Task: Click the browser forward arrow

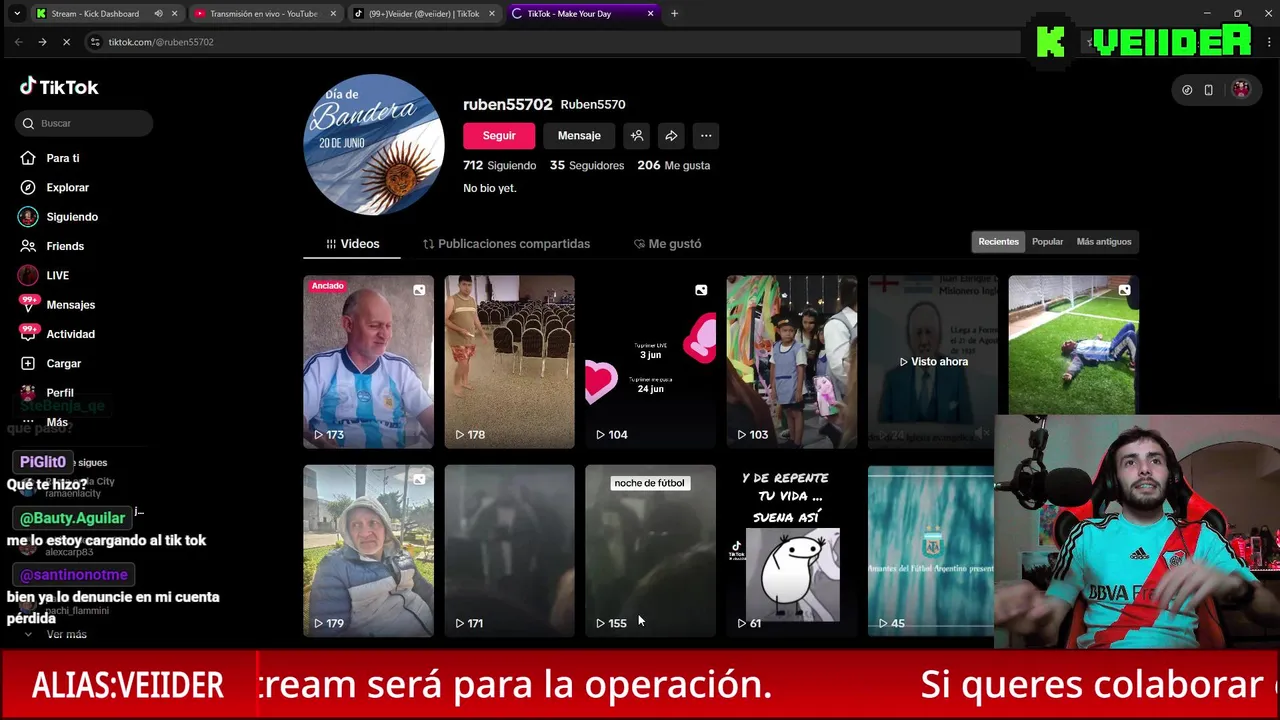Action: click(x=42, y=42)
